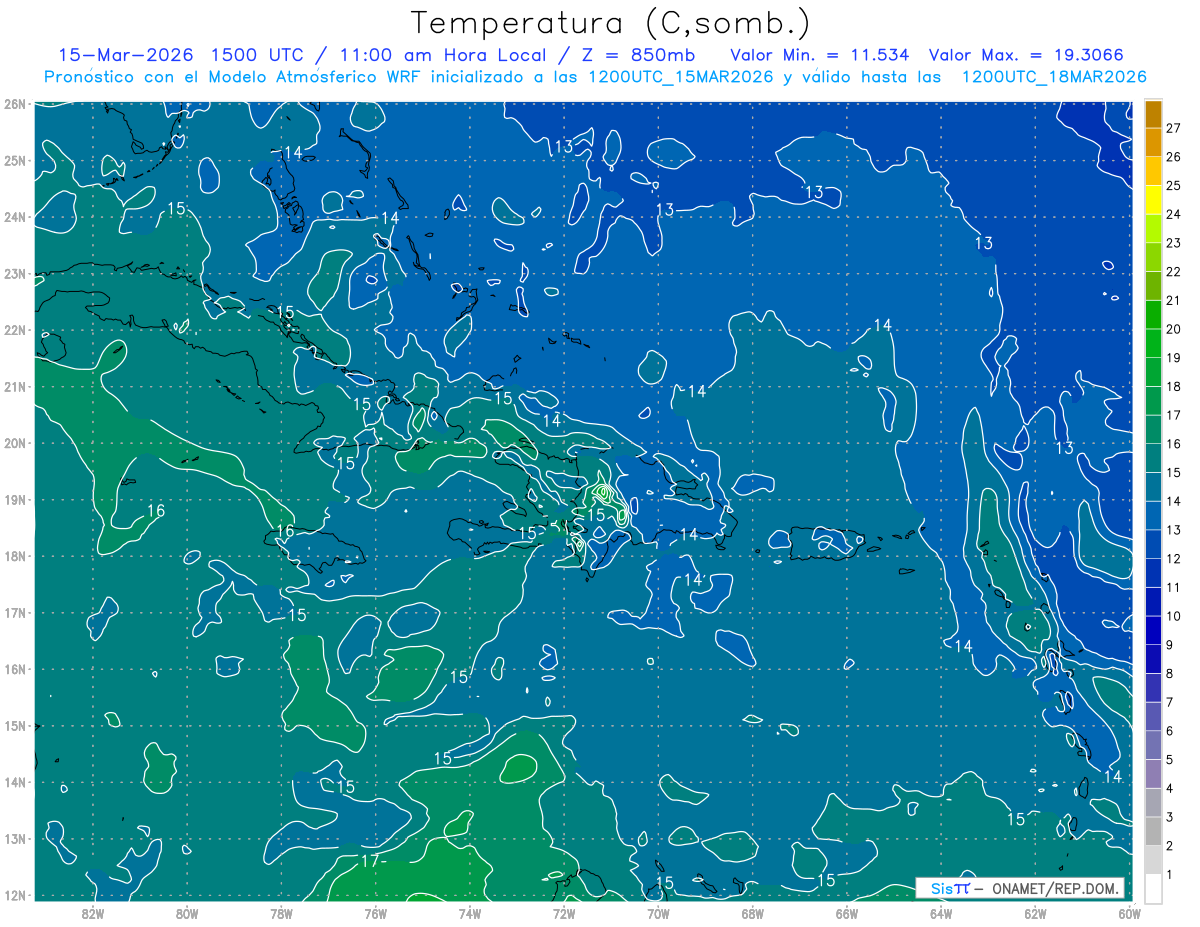Click the "82W" longitude label
This screenshot has width=1200, height=927.
point(93,913)
